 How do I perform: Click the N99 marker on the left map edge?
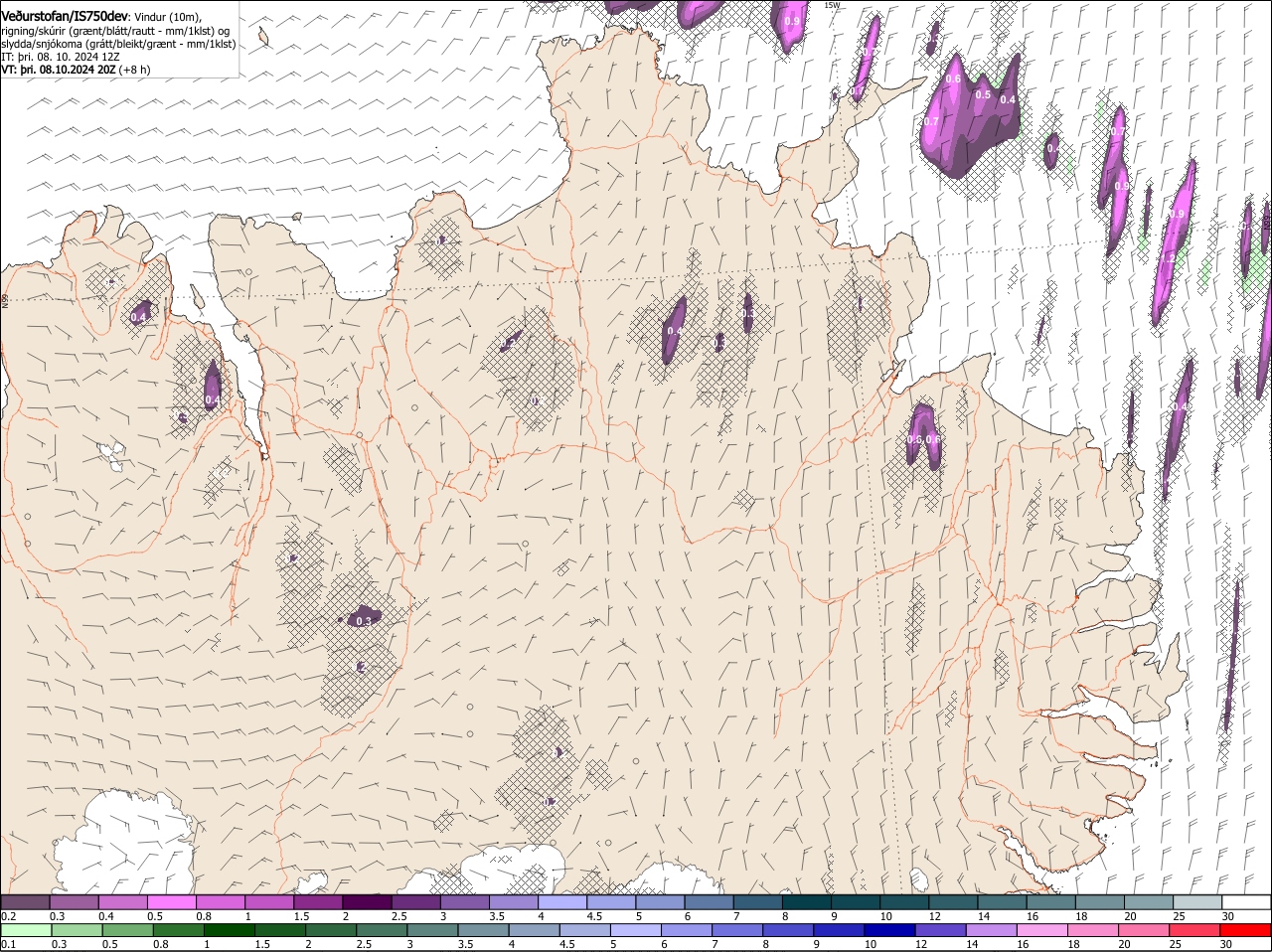pos(5,299)
